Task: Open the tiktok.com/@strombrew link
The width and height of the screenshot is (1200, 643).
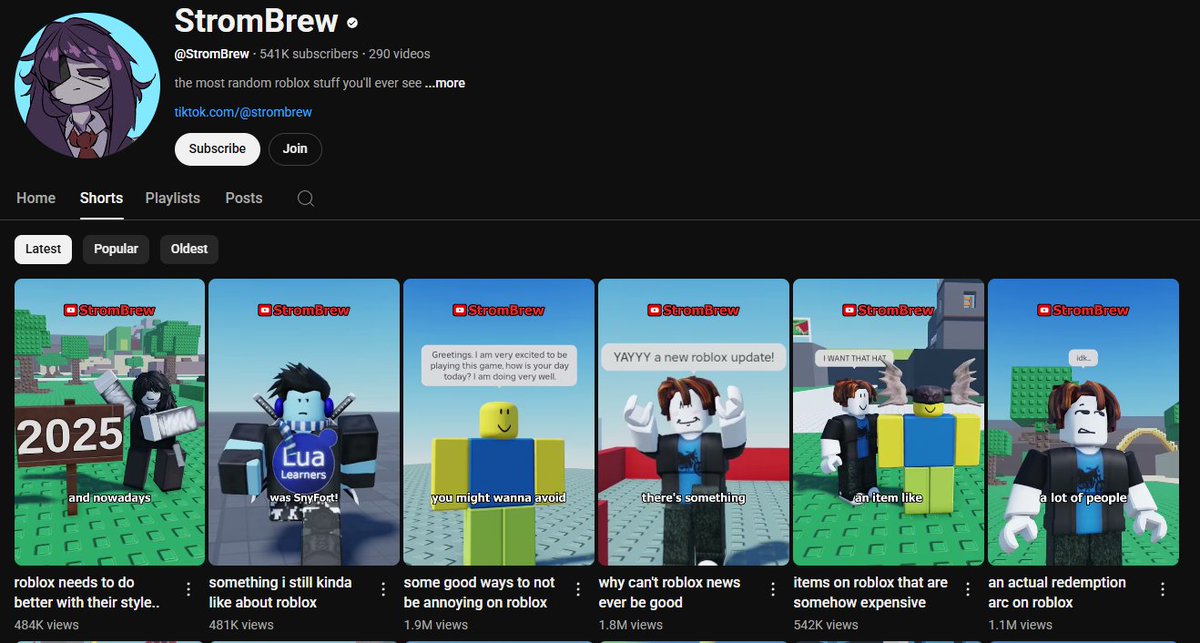Action: [x=243, y=112]
